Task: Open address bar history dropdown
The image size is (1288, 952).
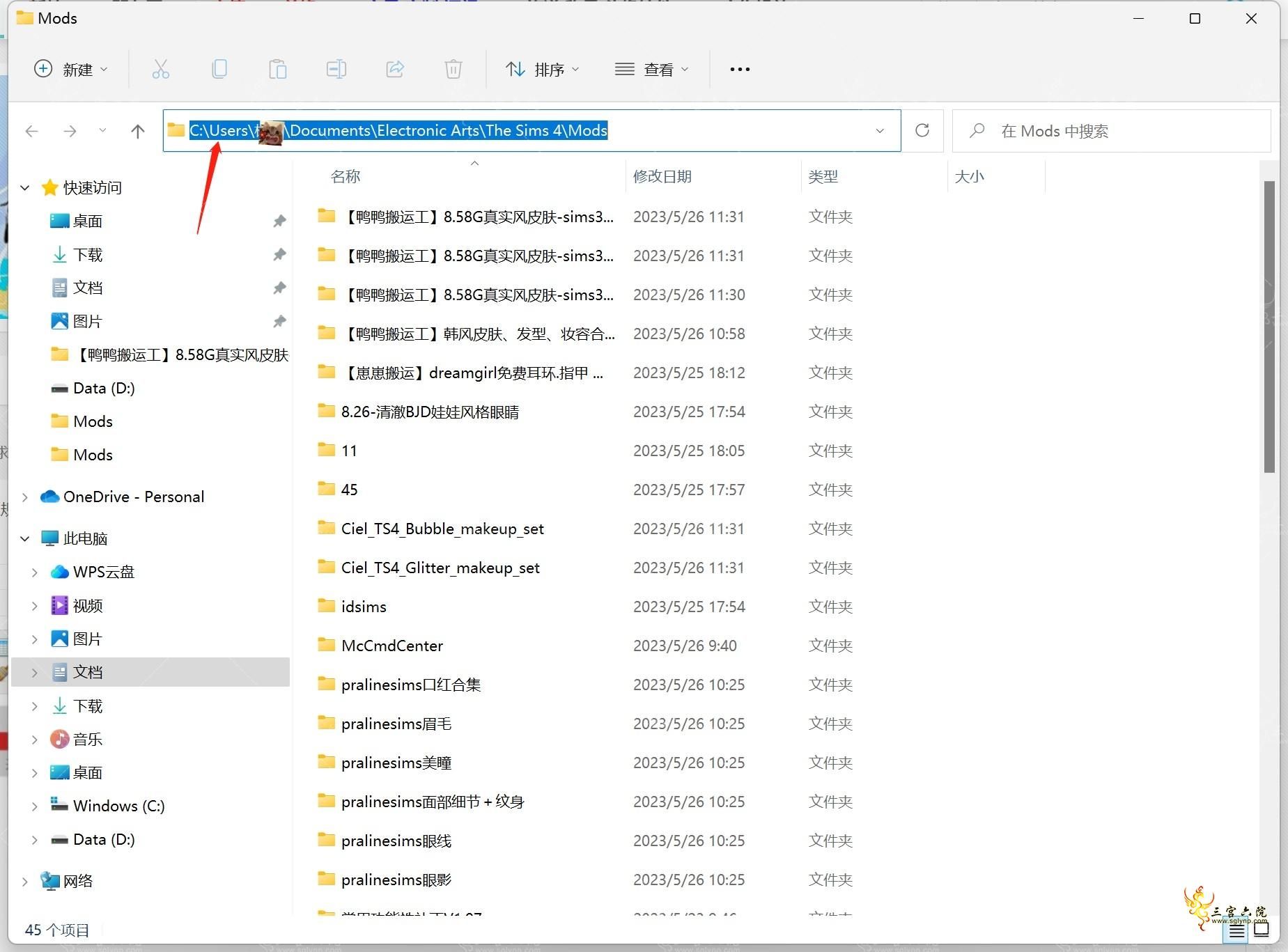Action: [880, 130]
